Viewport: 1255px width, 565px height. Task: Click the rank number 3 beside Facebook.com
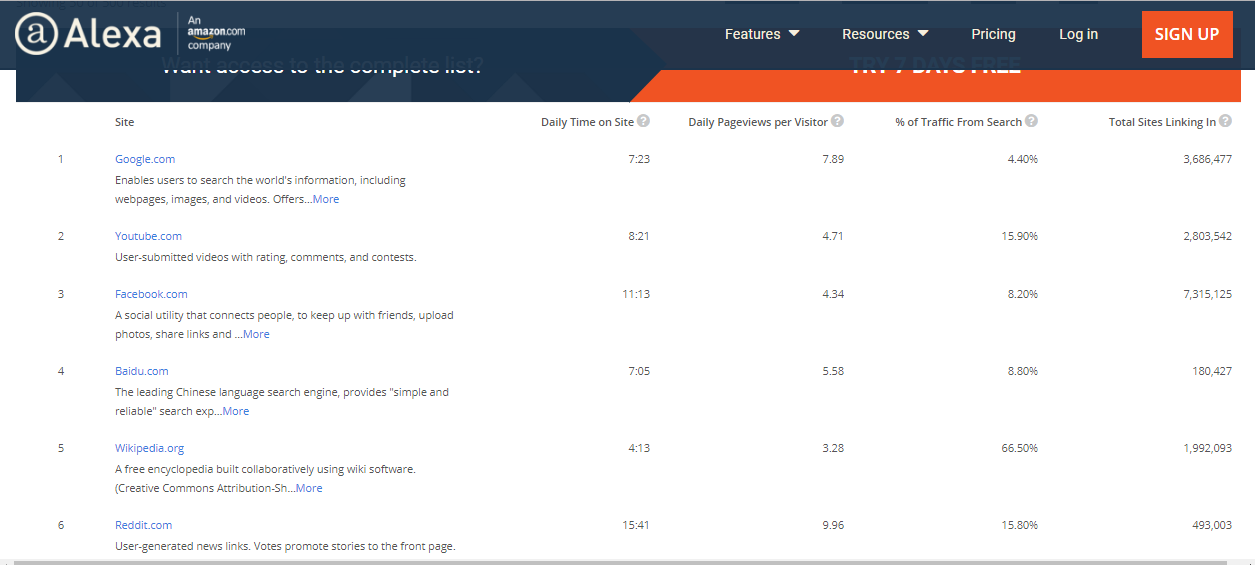pyautogui.click(x=61, y=294)
